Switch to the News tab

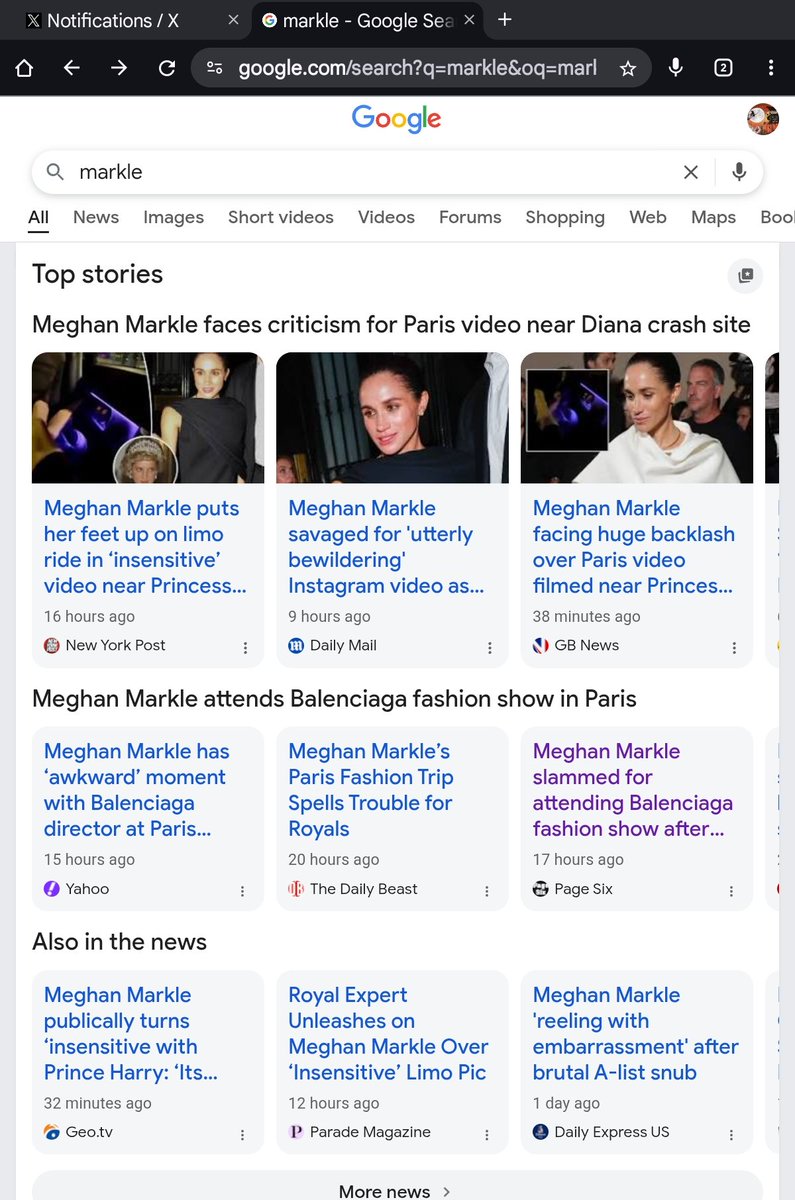(x=96, y=217)
